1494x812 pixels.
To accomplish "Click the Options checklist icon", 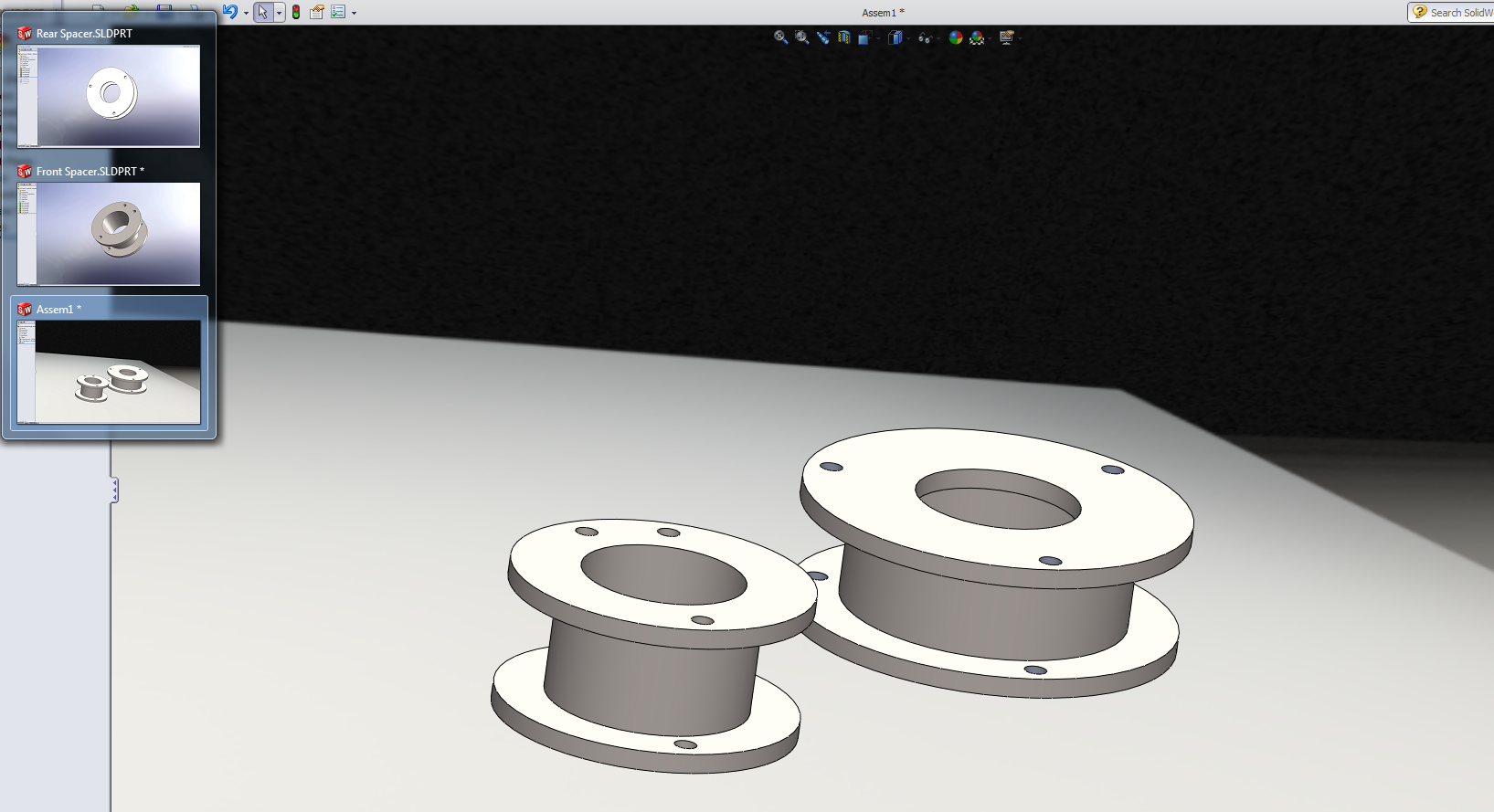I will [339, 12].
